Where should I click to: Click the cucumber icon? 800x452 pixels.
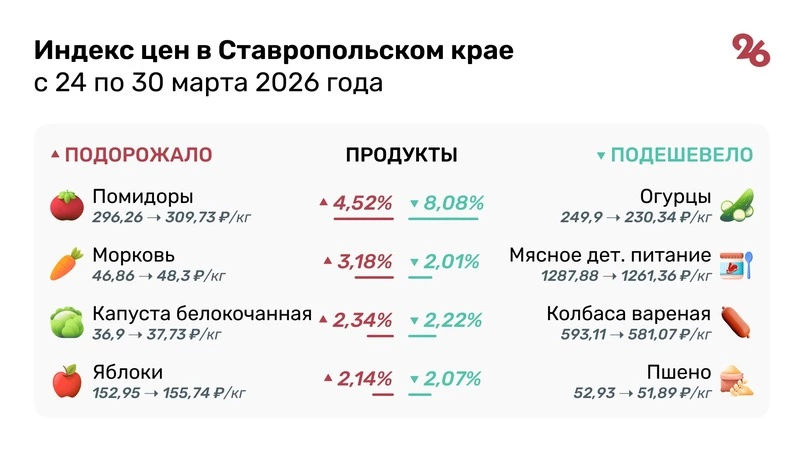(x=737, y=205)
